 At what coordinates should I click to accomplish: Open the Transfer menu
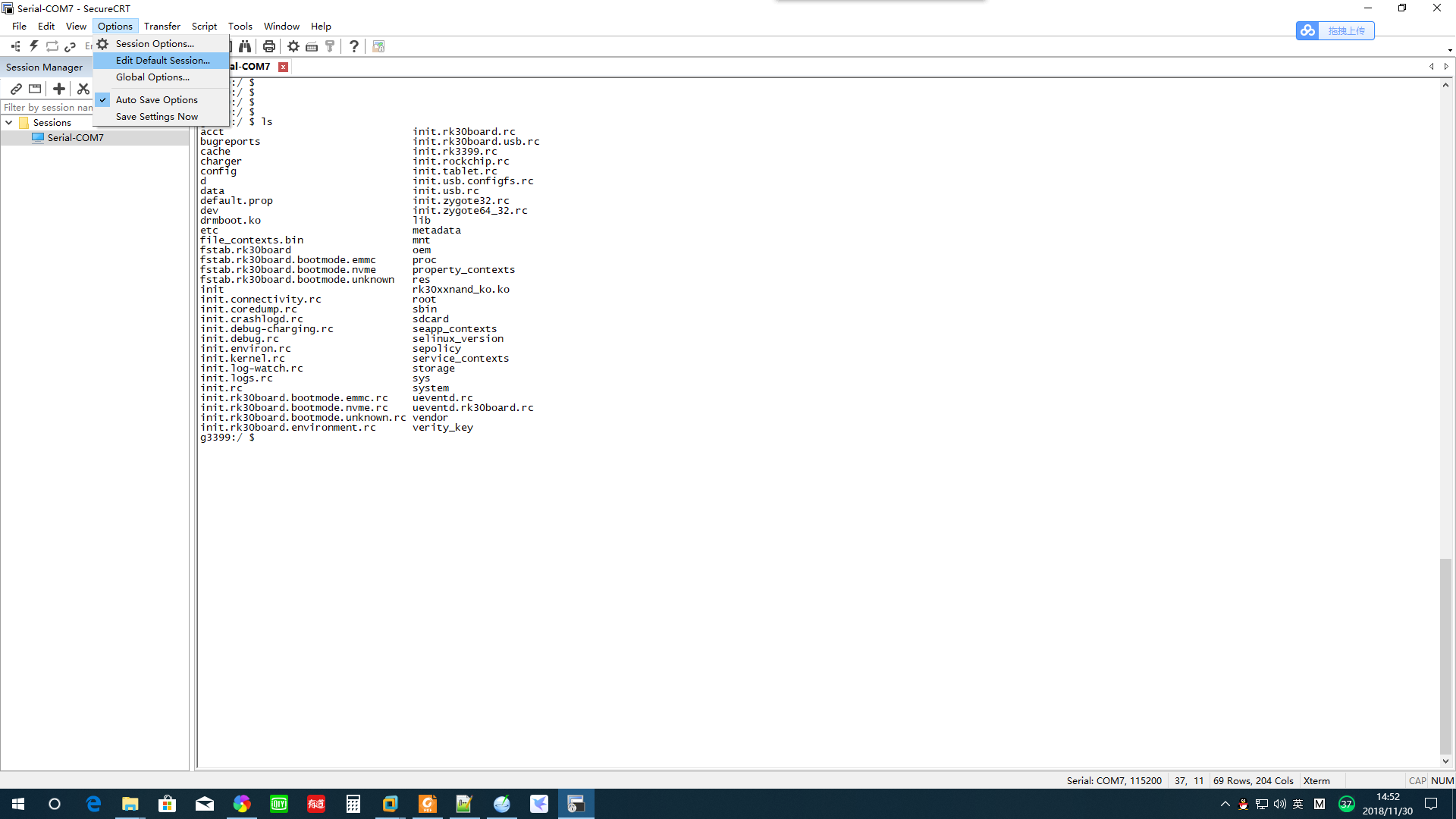pos(162,26)
